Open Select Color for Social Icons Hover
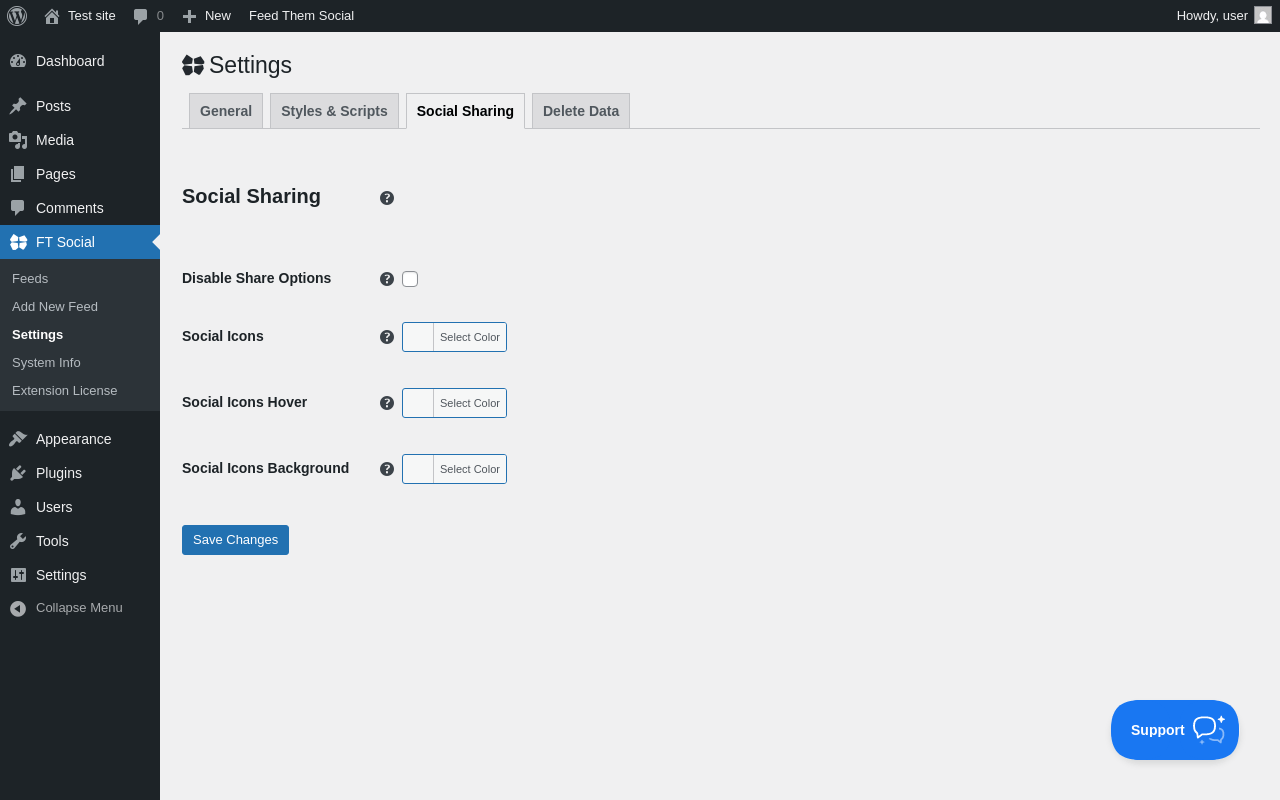The image size is (1280, 800). click(469, 403)
